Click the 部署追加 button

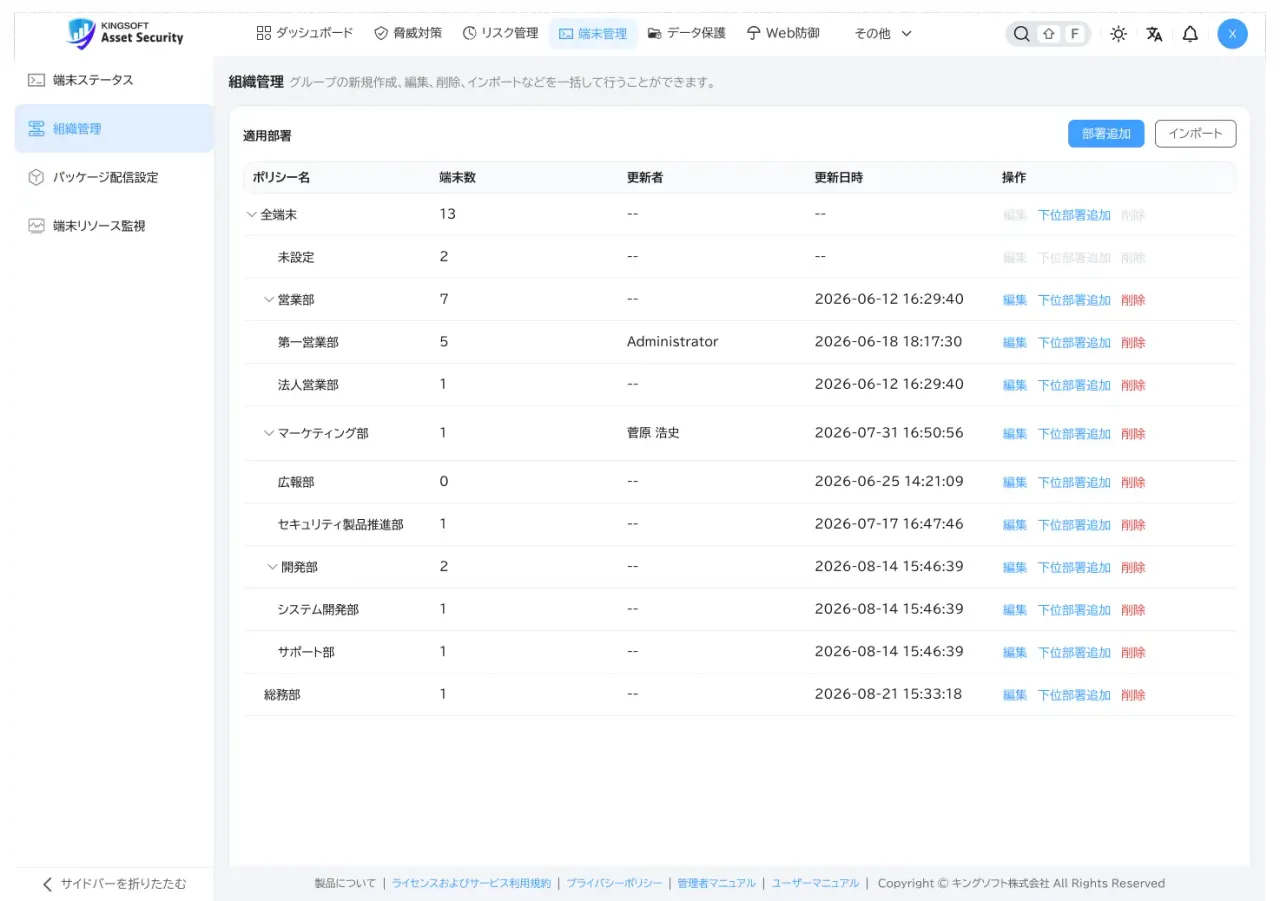[1106, 134]
